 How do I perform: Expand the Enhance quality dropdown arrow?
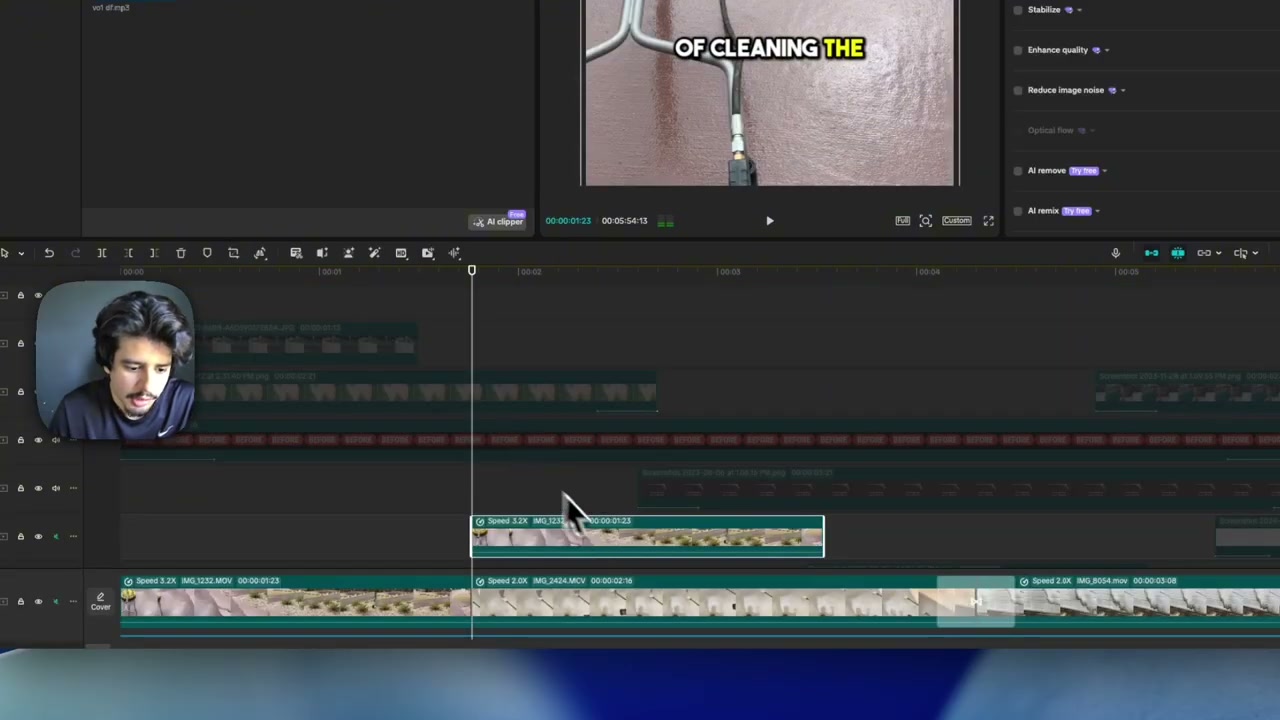tap(1106, 50)
